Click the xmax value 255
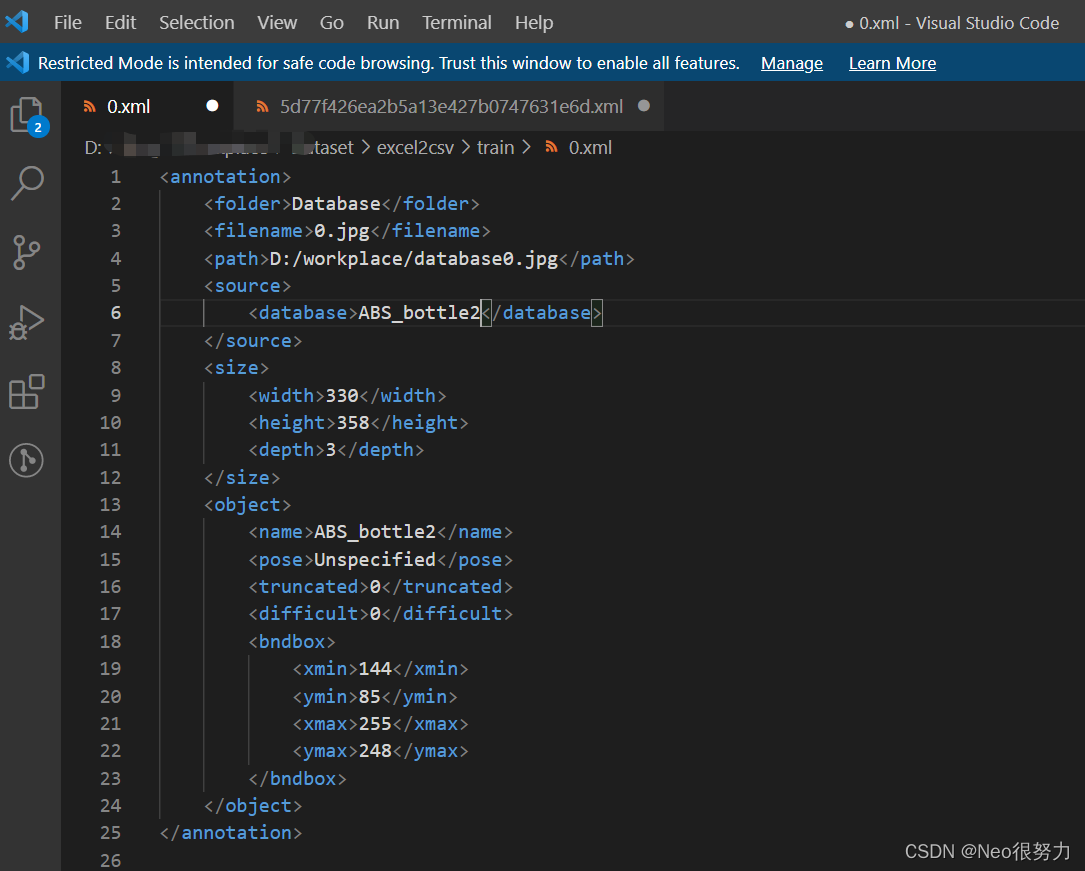 click(375, 724)
